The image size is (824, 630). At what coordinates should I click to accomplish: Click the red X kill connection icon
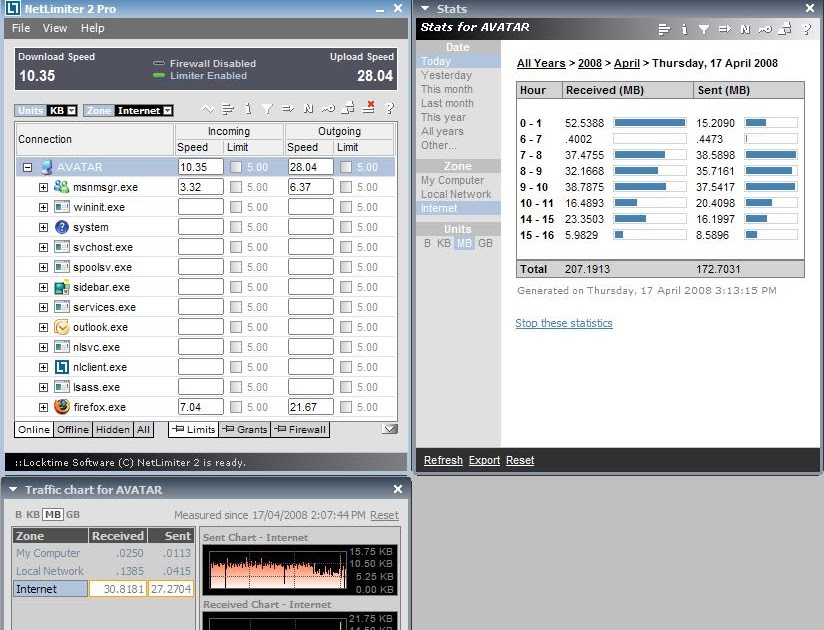click(x=369, y=108)
